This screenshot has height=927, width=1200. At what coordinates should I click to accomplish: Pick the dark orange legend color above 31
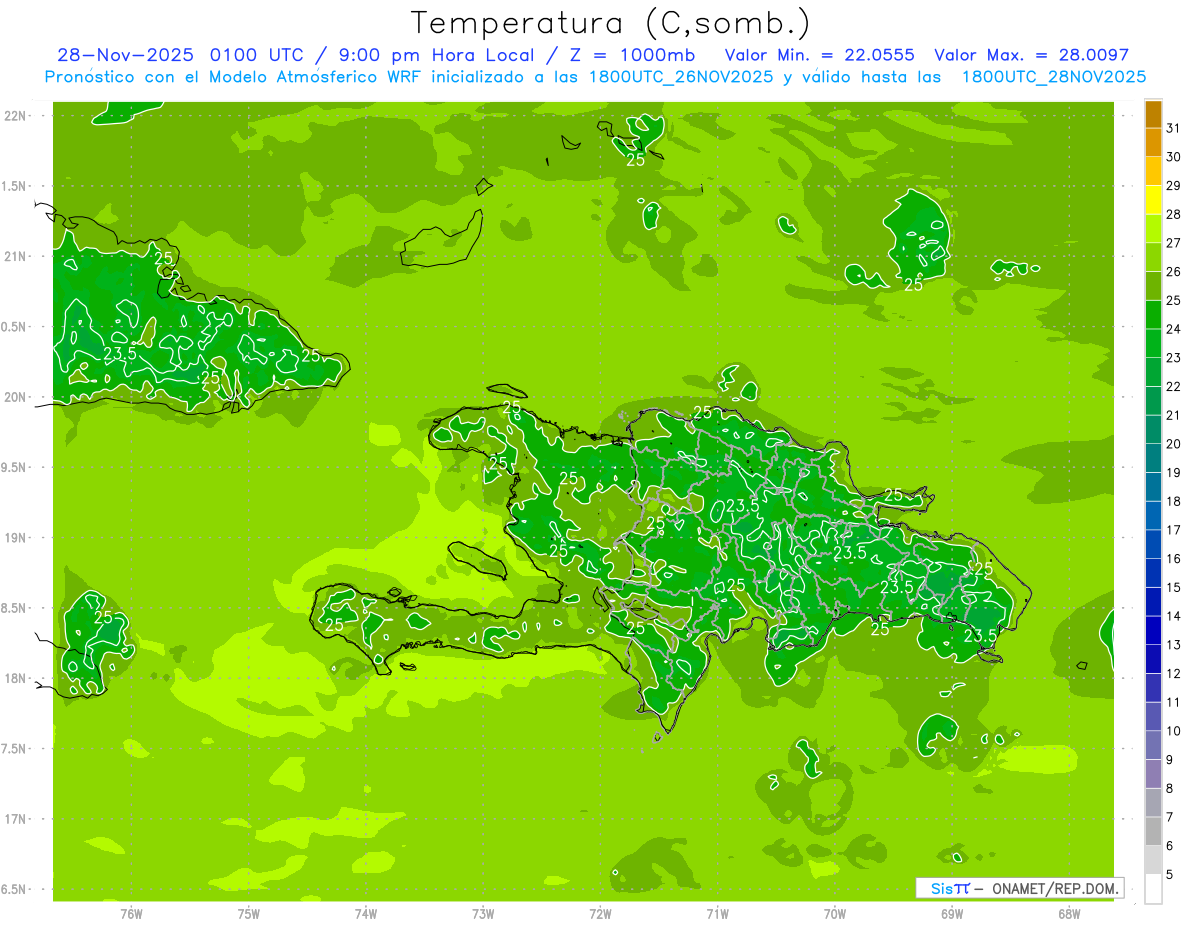pyautogui.click(x=1153, y=114)
